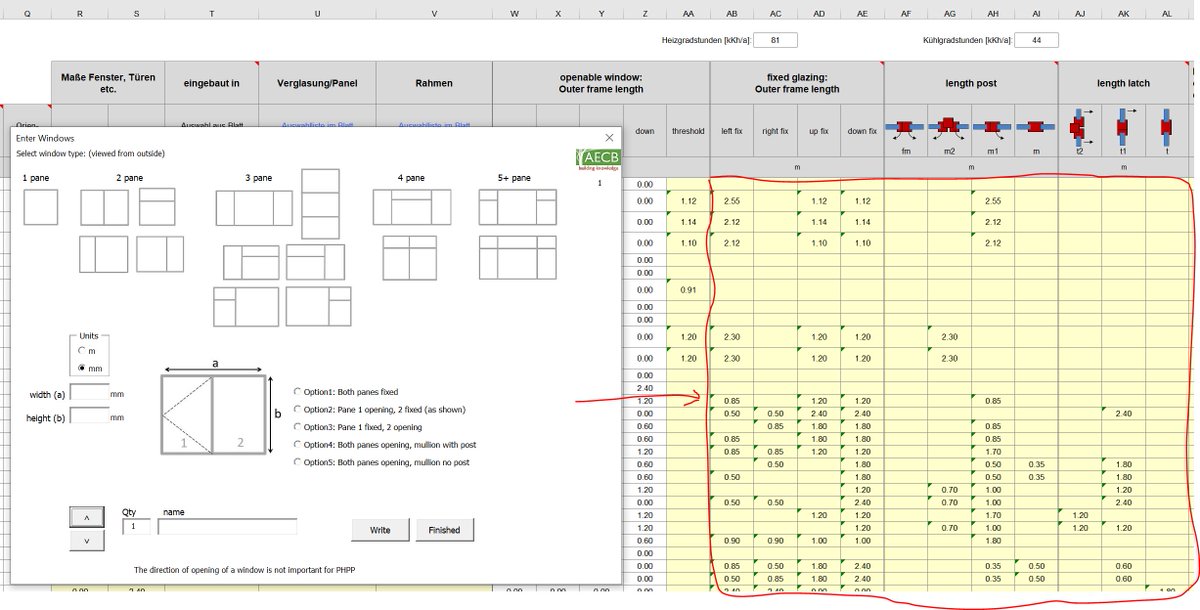Click the height (b) input field

point(89,416)
